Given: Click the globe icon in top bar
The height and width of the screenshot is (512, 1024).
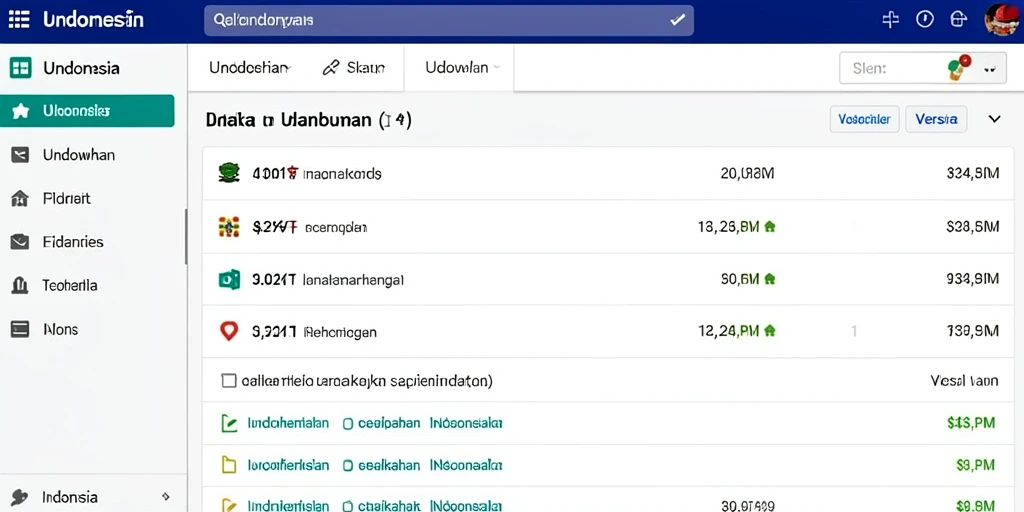Looking at the screenshot, I should pyautogui.click(x=958, y=20).
